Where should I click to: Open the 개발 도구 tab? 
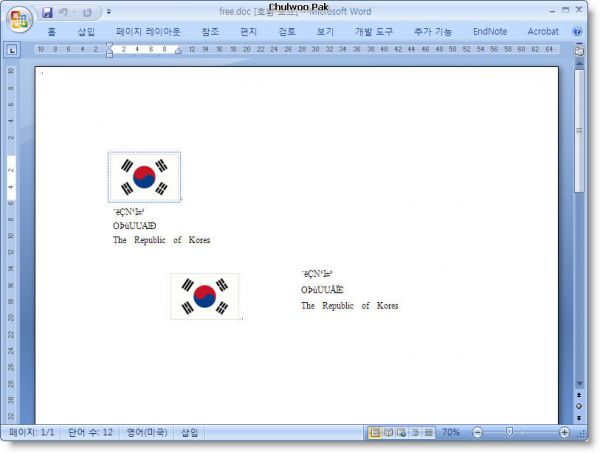[374, 32]
